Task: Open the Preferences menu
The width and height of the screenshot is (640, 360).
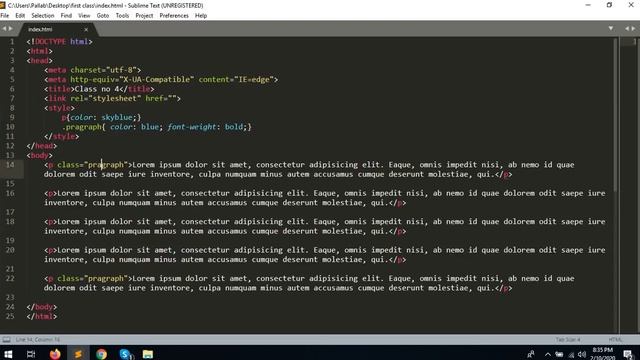Action: [x=174, y=16]
